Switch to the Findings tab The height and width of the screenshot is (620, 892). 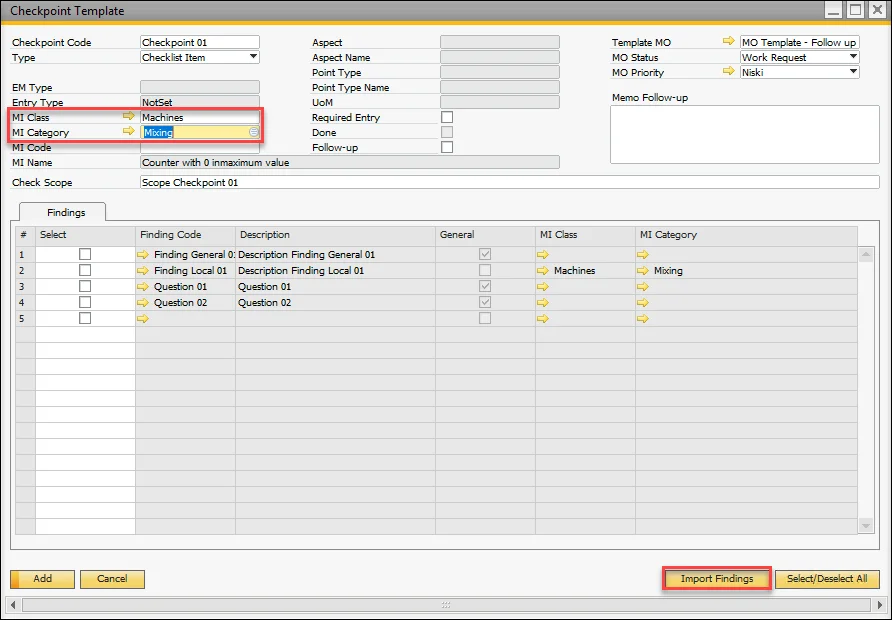click(66, 212)
